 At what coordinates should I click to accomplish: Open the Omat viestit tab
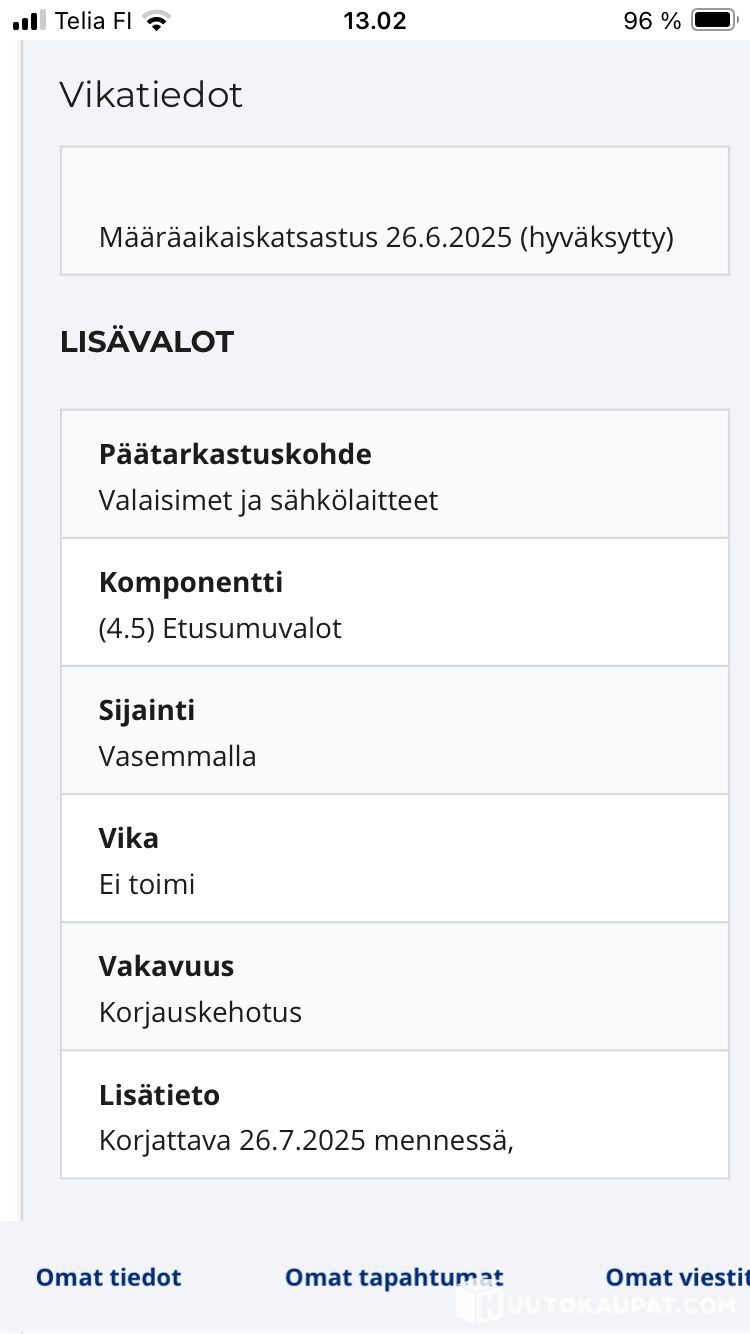click(676, 1277)
